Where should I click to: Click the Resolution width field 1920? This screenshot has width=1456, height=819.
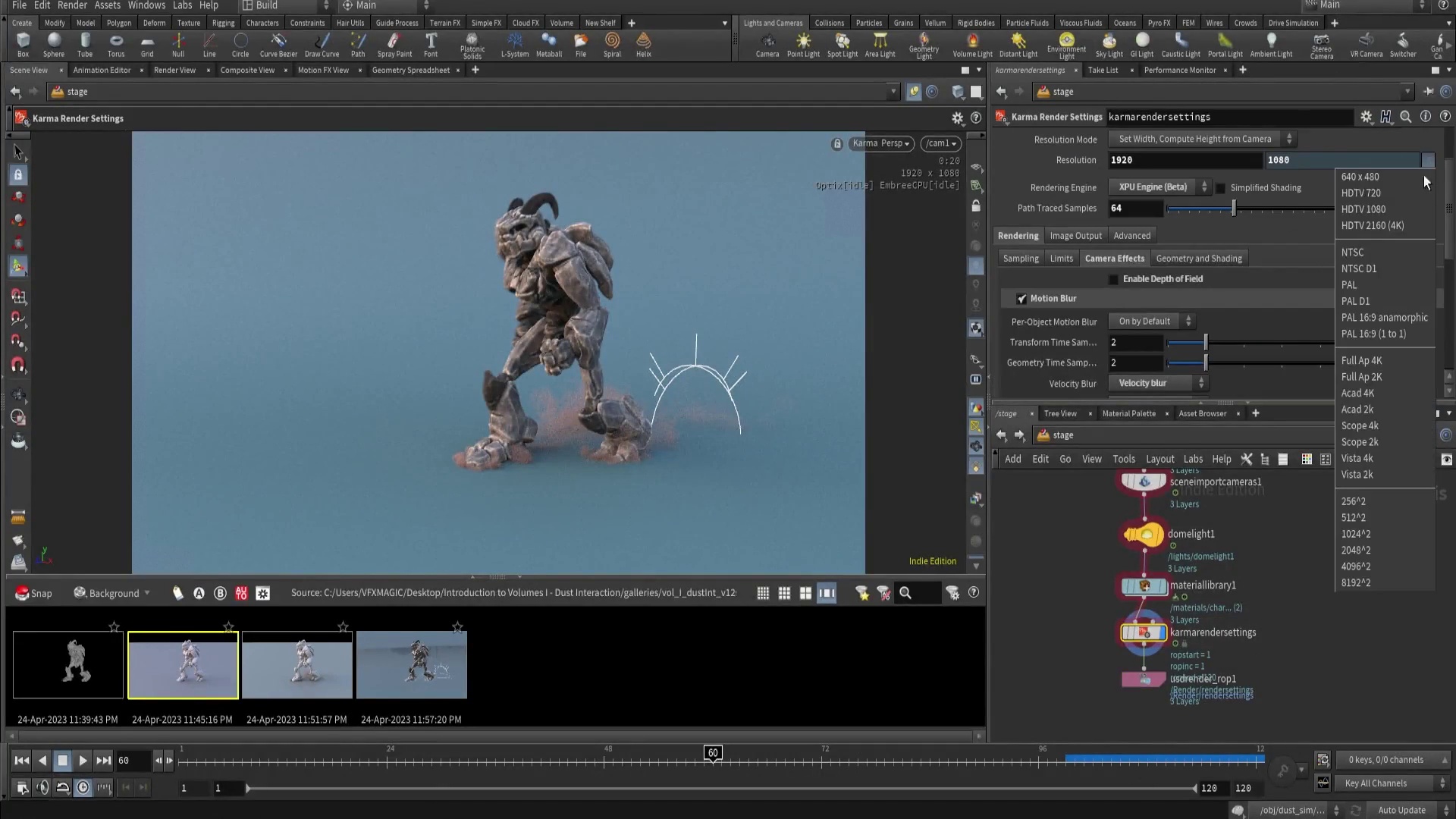tap(1185, 160)
